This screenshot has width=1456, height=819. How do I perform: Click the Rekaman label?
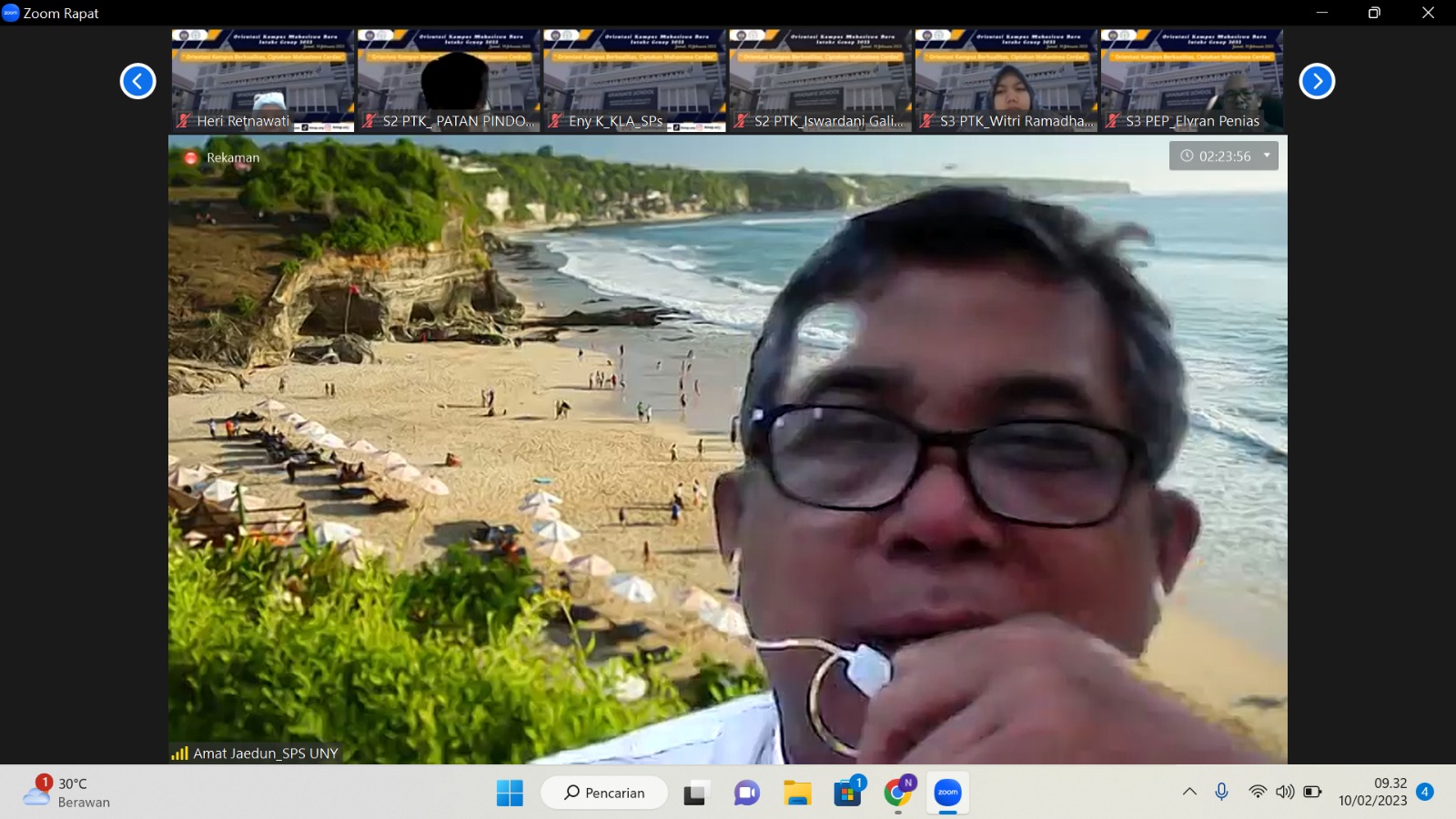[233, 157]
